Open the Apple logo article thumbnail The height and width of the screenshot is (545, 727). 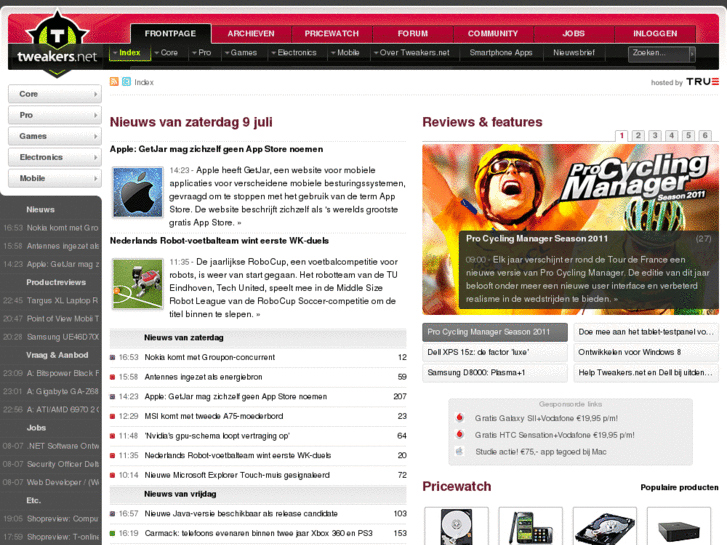point(138,192)
